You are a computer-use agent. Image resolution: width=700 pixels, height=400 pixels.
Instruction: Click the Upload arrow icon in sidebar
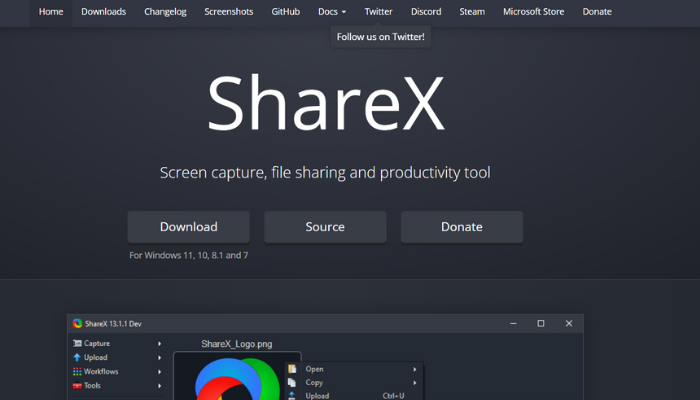coord(77,357)
